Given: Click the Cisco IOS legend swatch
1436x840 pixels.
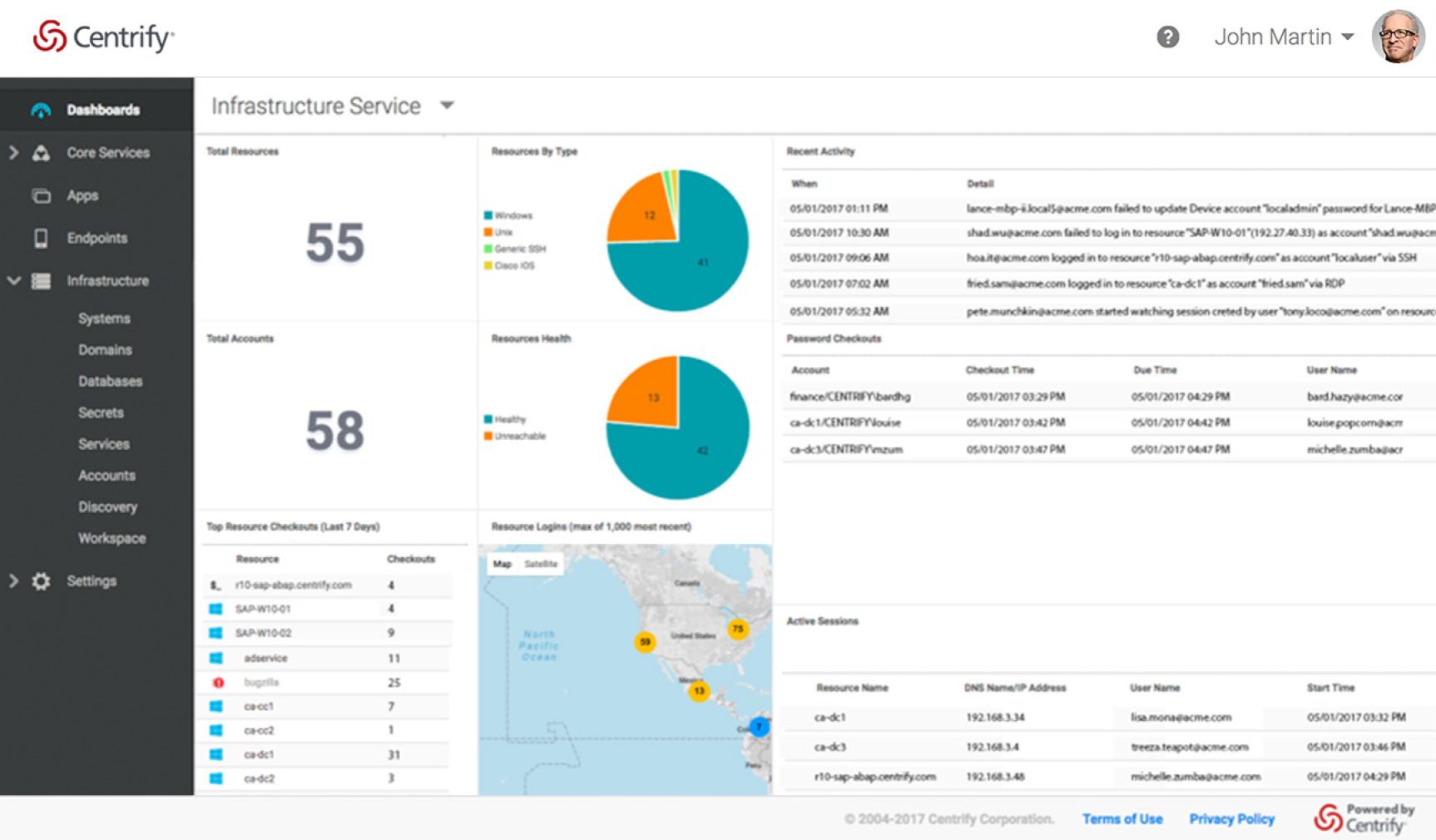Looking at the screenshot, I should [x=488, y=265].
